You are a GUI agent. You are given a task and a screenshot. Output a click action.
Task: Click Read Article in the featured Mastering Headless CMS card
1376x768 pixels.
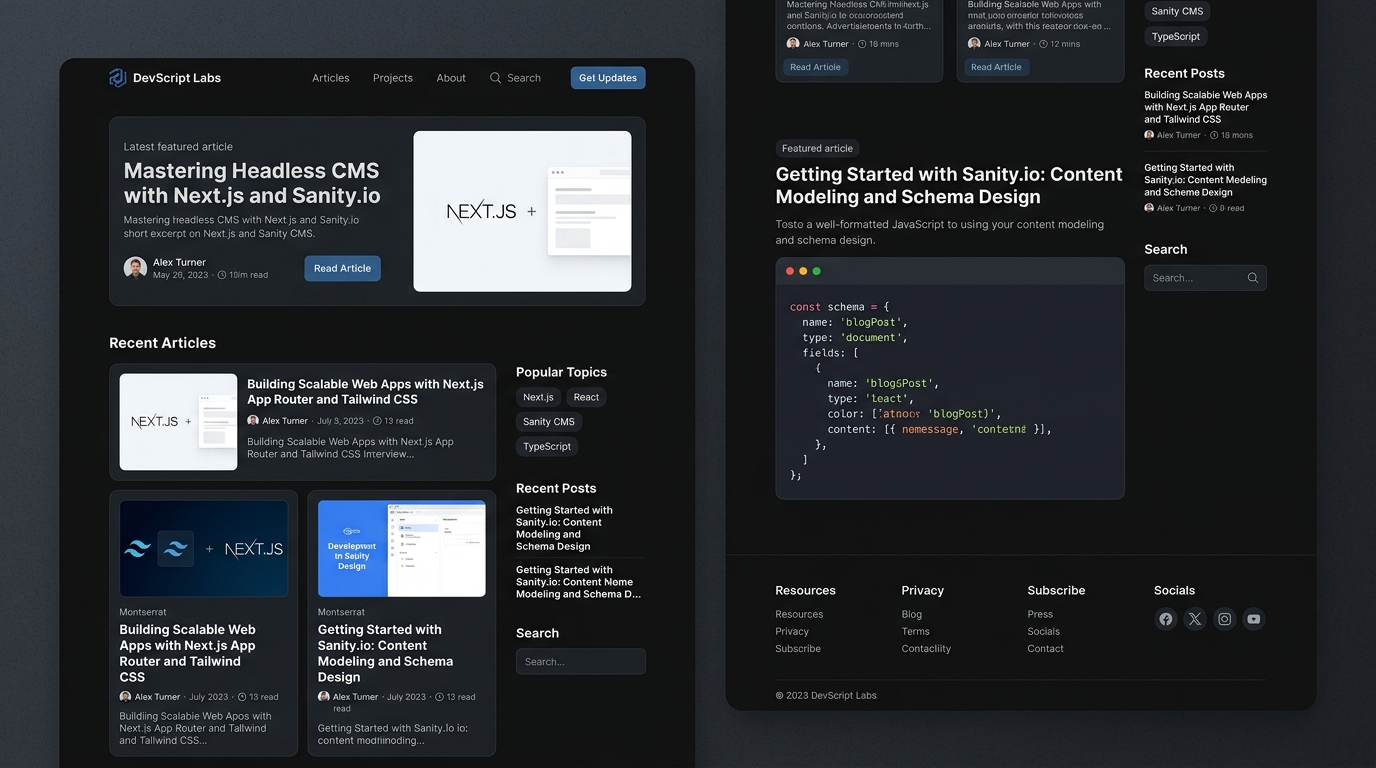pos(342,268)
